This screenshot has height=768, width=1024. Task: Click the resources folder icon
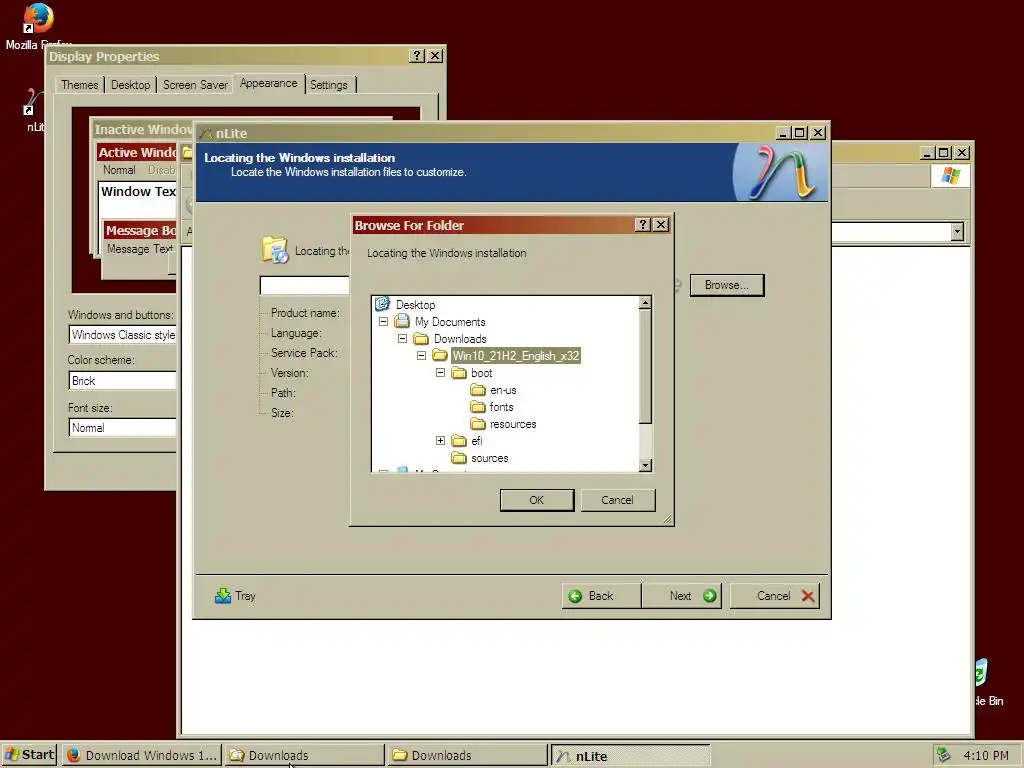pyautogui.click(x=478, y=424)
